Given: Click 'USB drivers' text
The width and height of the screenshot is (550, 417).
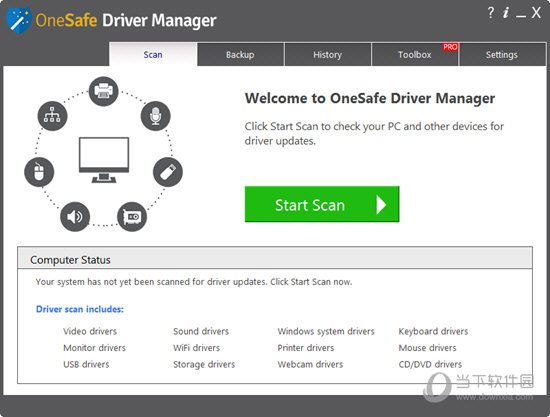Looking at the screenshot, I should click(x=86, y=364).
